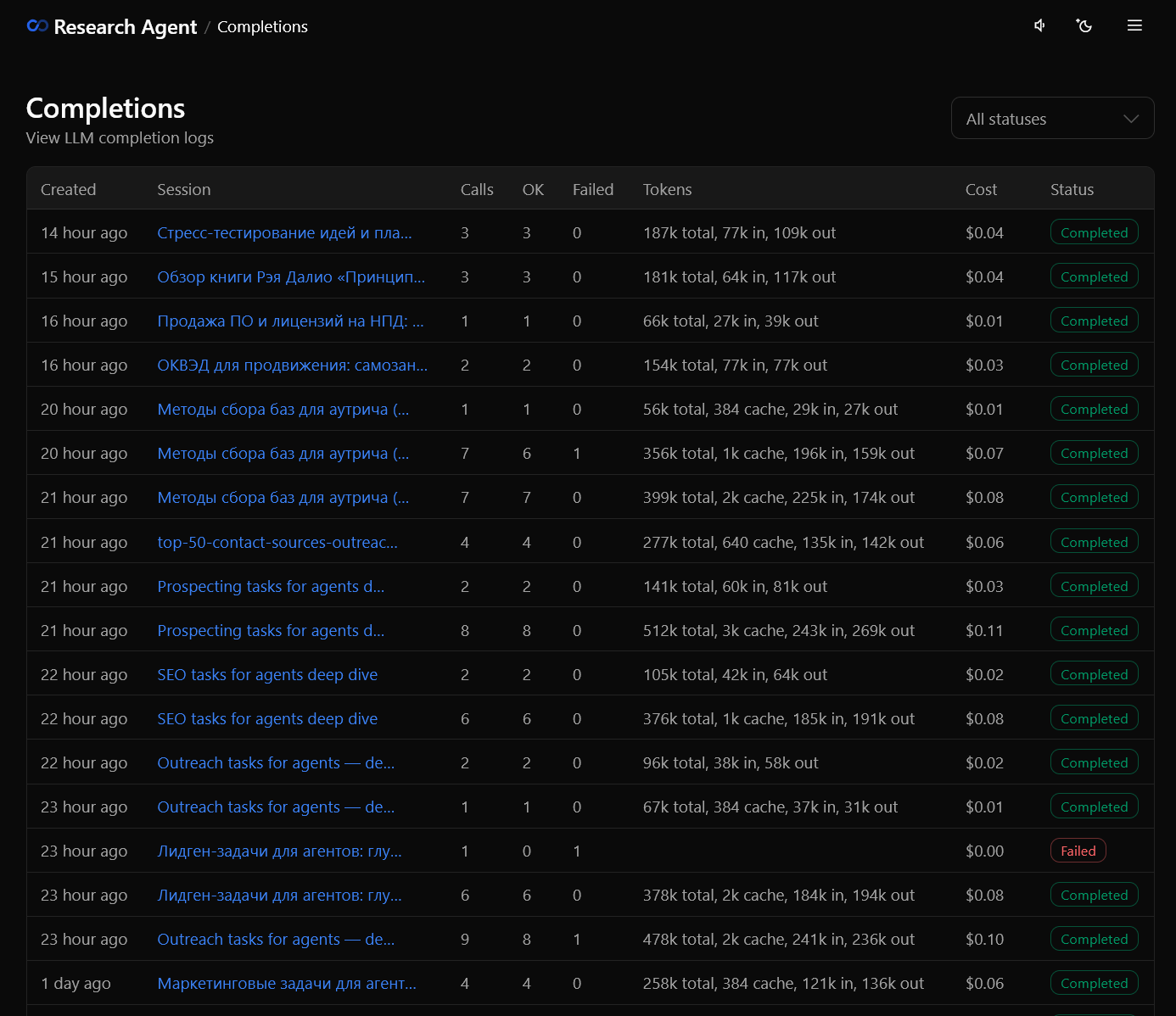Select the '187k total, 77k in, 109k out' cell
This screenshot has width=1176, height=1016.
pyautogui.click(x=739, y=233)
